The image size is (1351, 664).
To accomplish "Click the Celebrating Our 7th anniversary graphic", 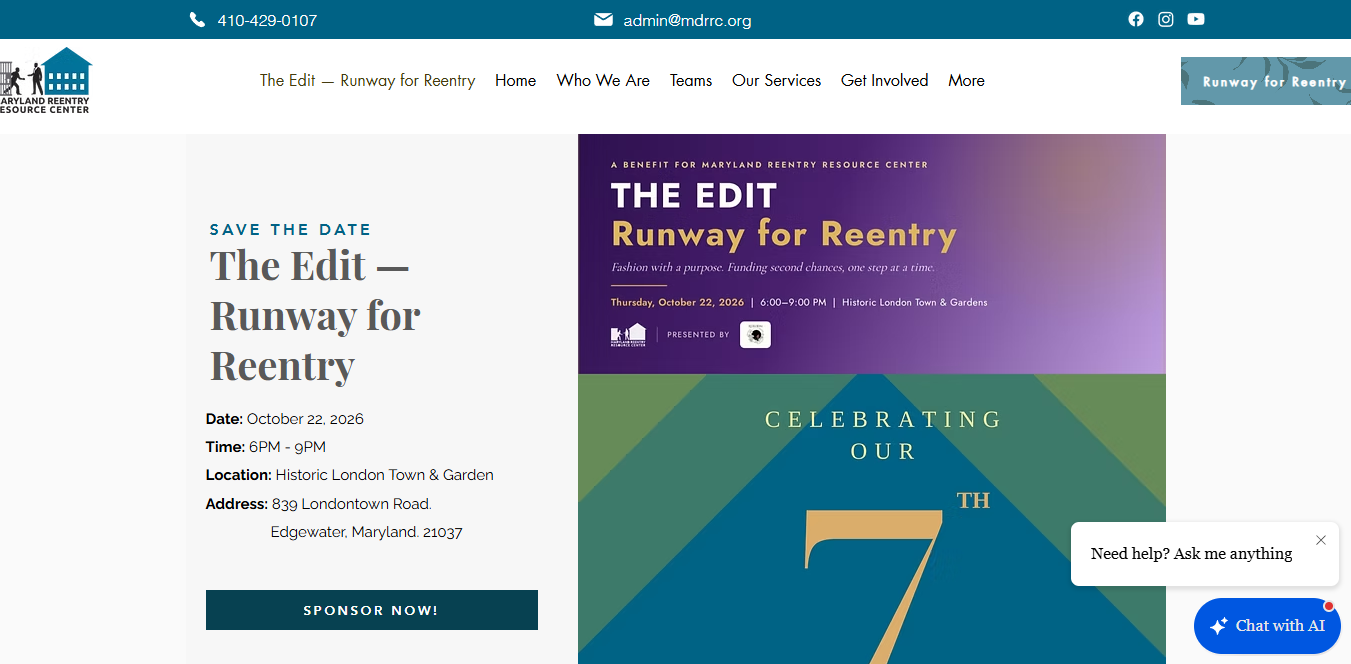I will [x=872, y=519].
